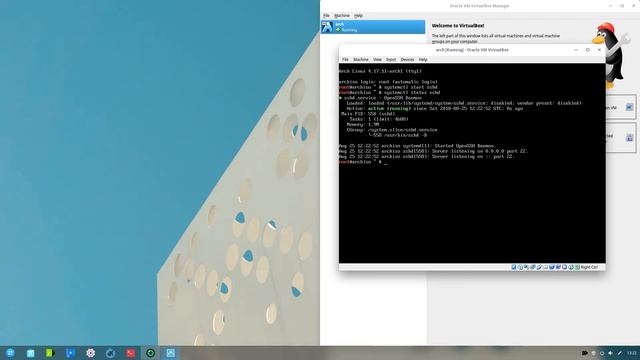Click recording icon in VM status bar
The height and width of the screenshot is (360, 640).
point(558,267)
